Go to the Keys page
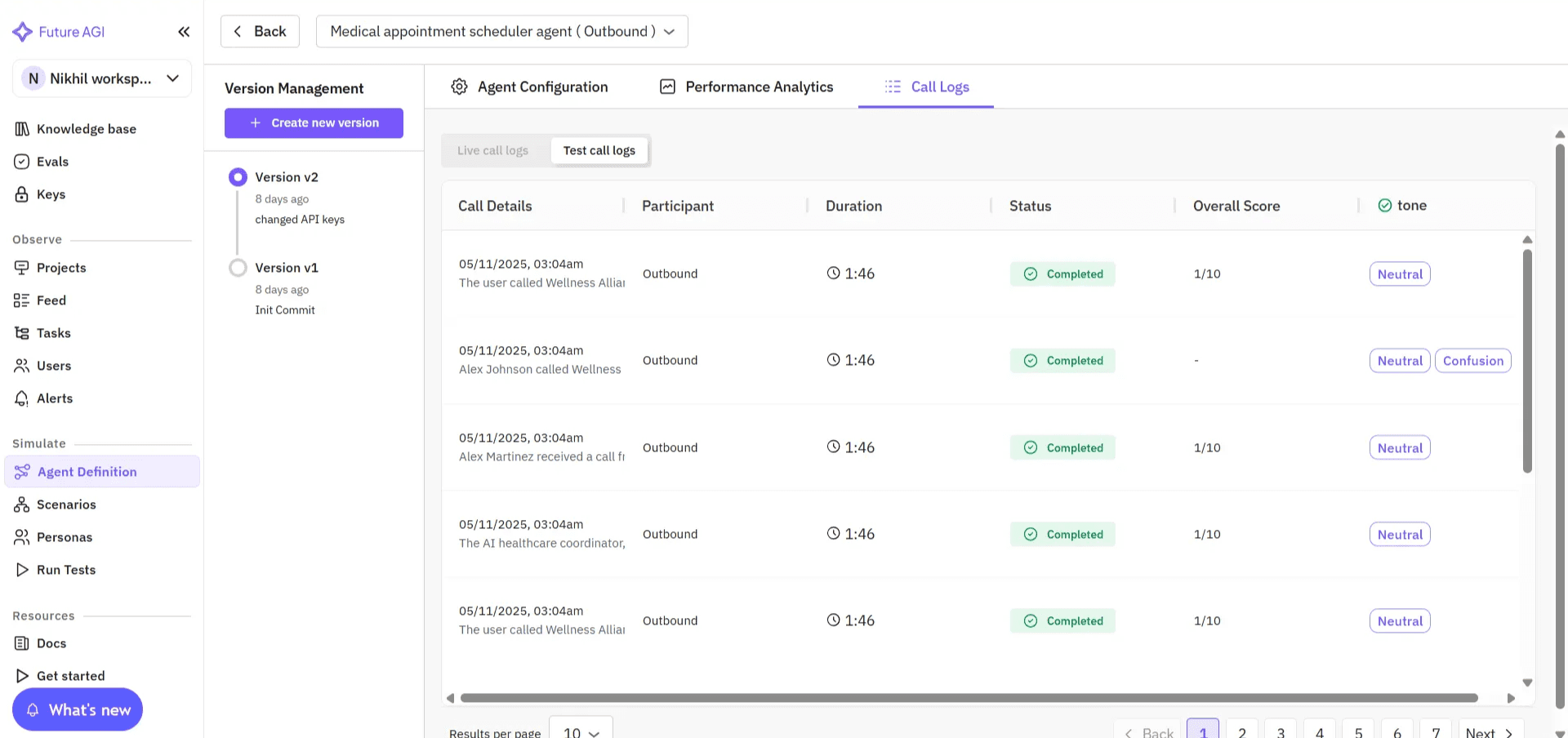Screen dimensions: 1568x738 [x=51, y=194]
